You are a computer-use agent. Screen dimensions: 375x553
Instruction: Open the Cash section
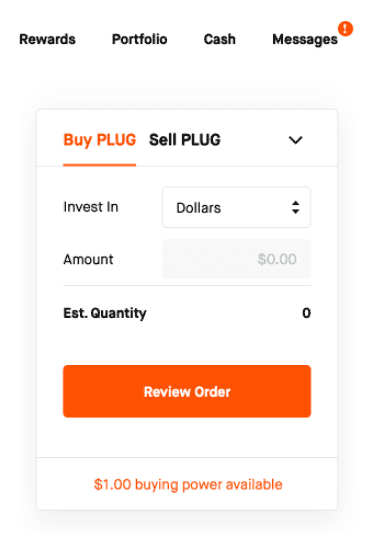click(x=219, y=39)
